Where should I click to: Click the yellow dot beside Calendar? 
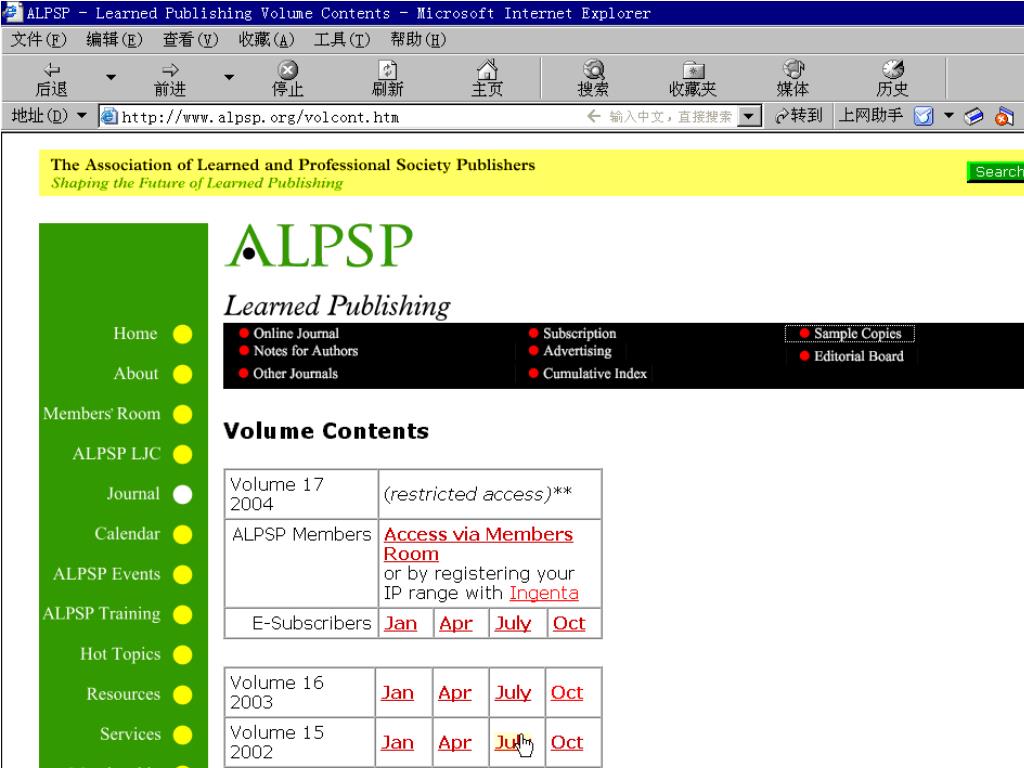182,534
